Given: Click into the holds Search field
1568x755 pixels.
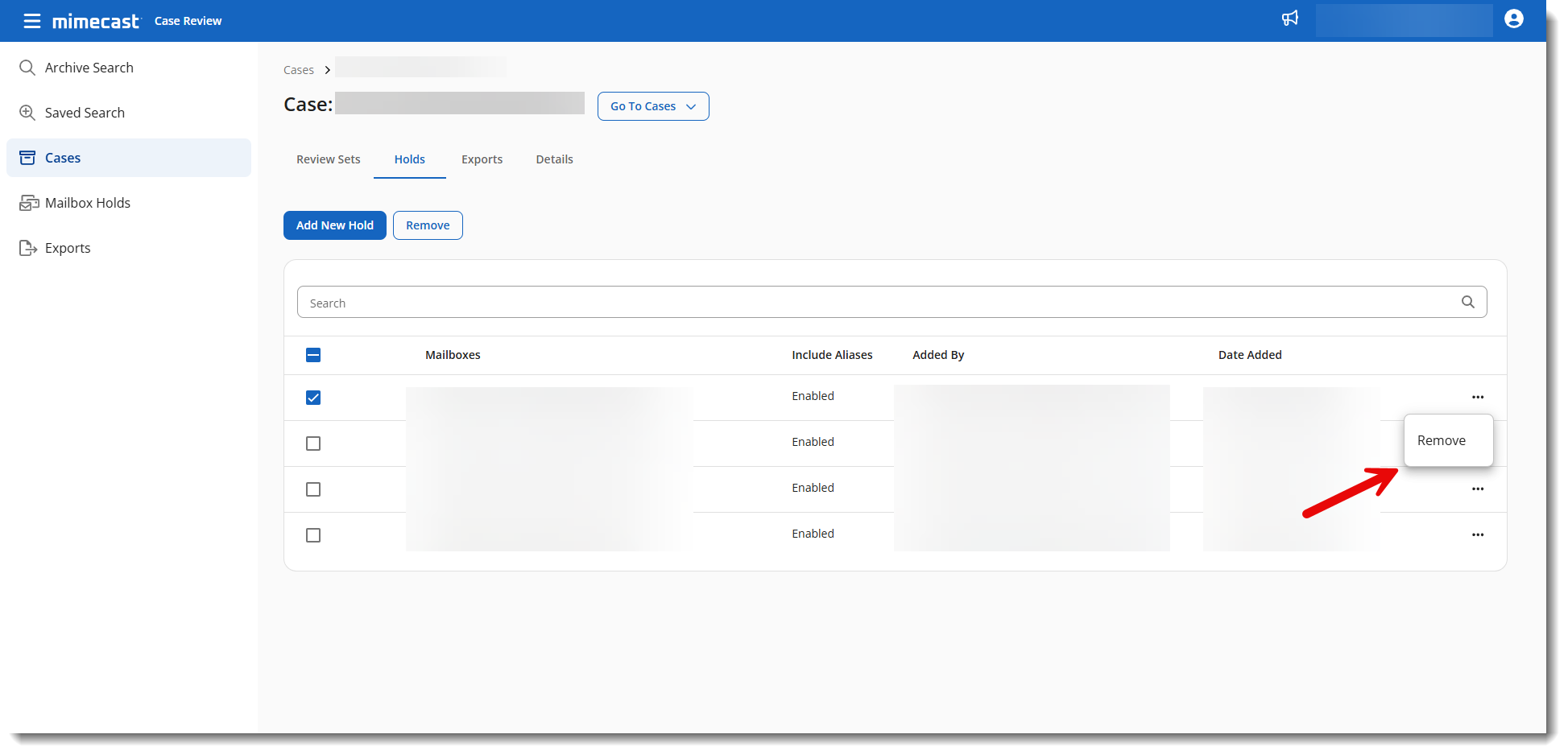Looking at the screenshot, I should [878, 303].
